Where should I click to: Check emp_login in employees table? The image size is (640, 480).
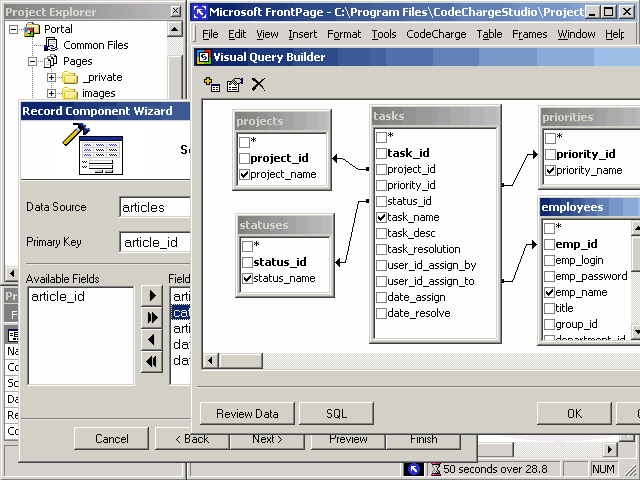[549, 260]
